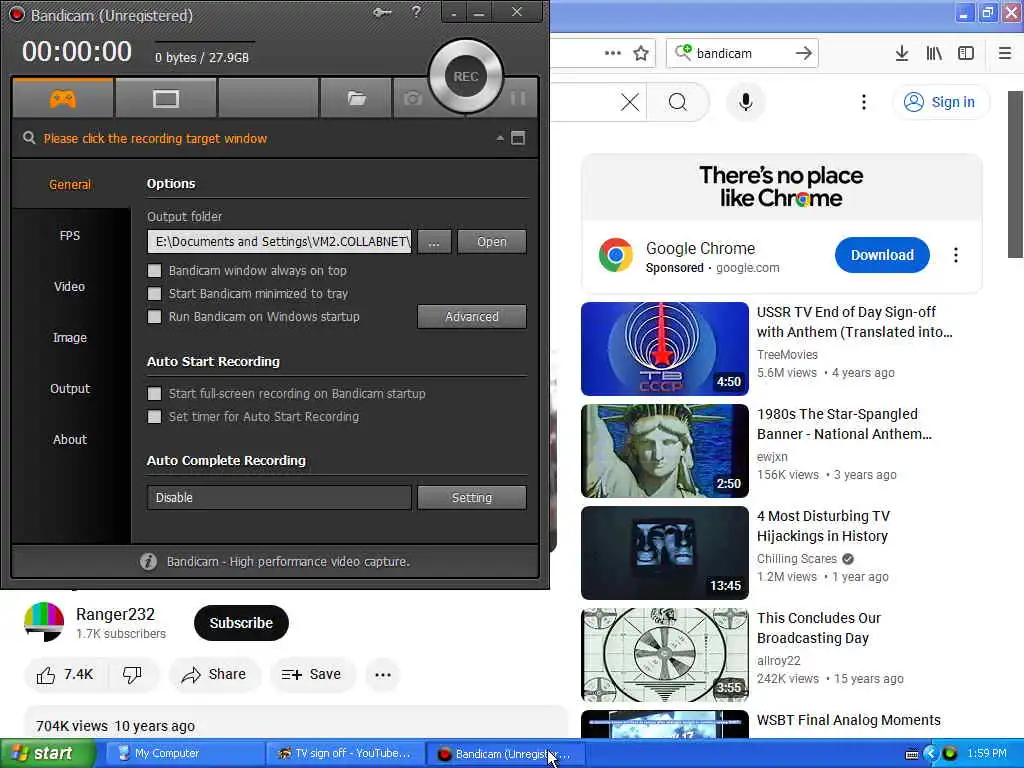Screen dimensions: 1024x768
Task: Open Firefox page actions three dots
Action: [x=613, y=53]
